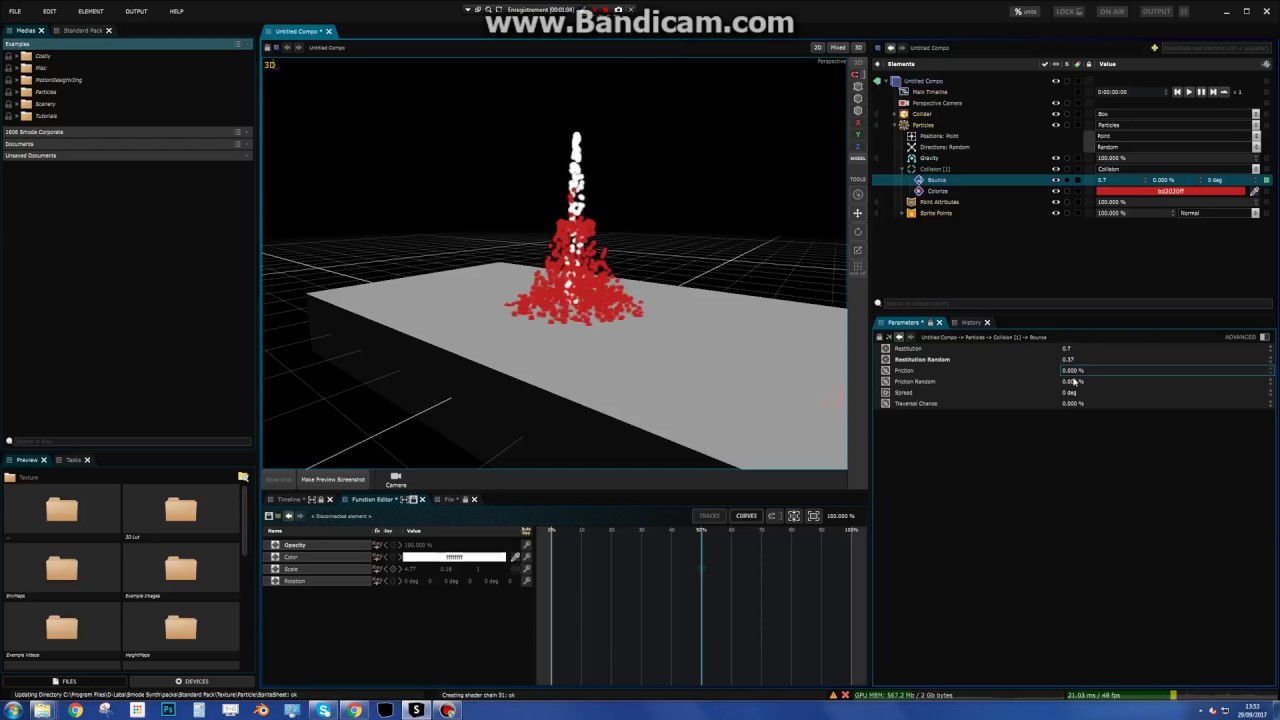
Task: Click the eyedropper icon on the Colorize row
Action: (x=1254, y=191)
